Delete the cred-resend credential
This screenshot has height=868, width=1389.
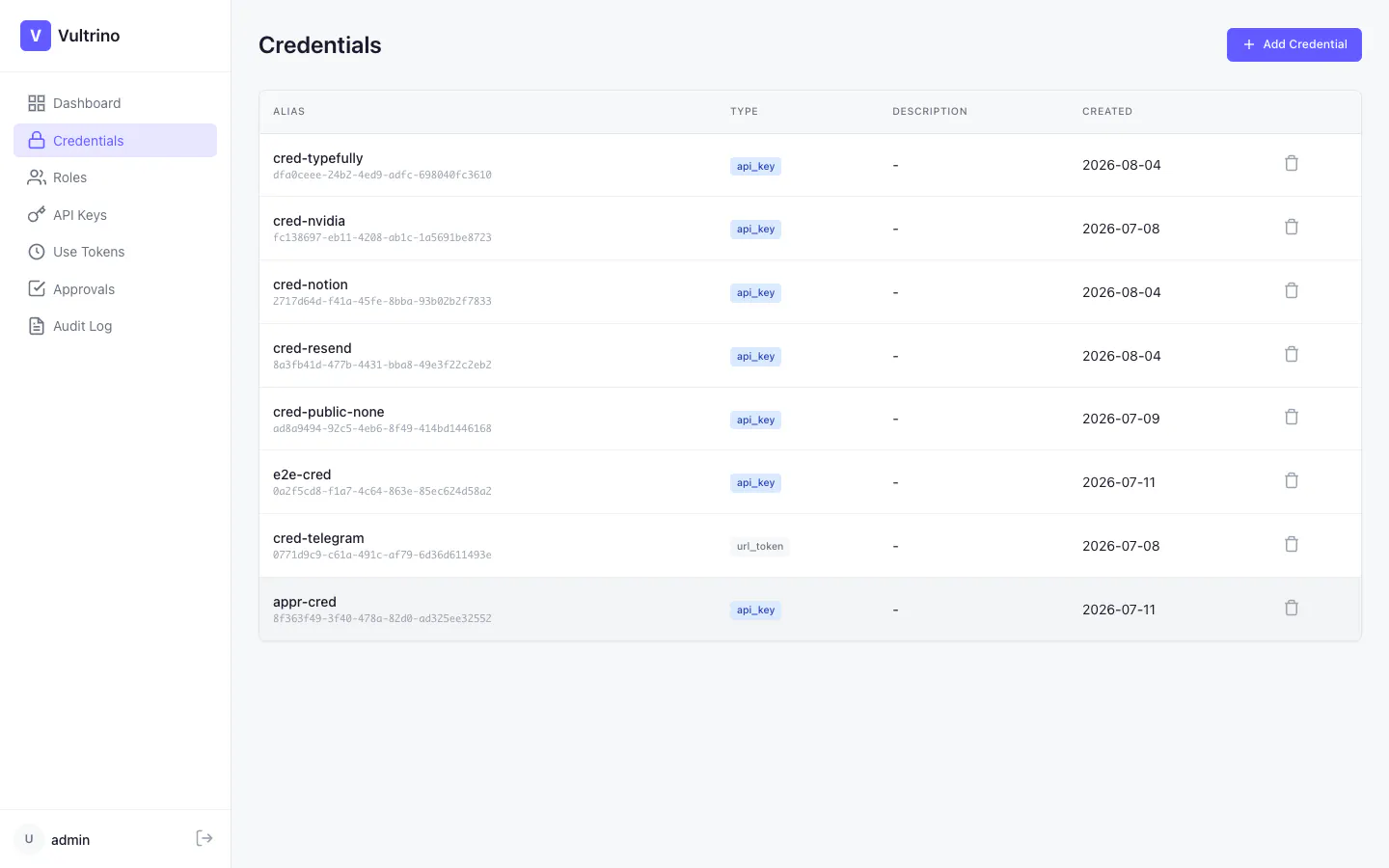click(1292, 355)
